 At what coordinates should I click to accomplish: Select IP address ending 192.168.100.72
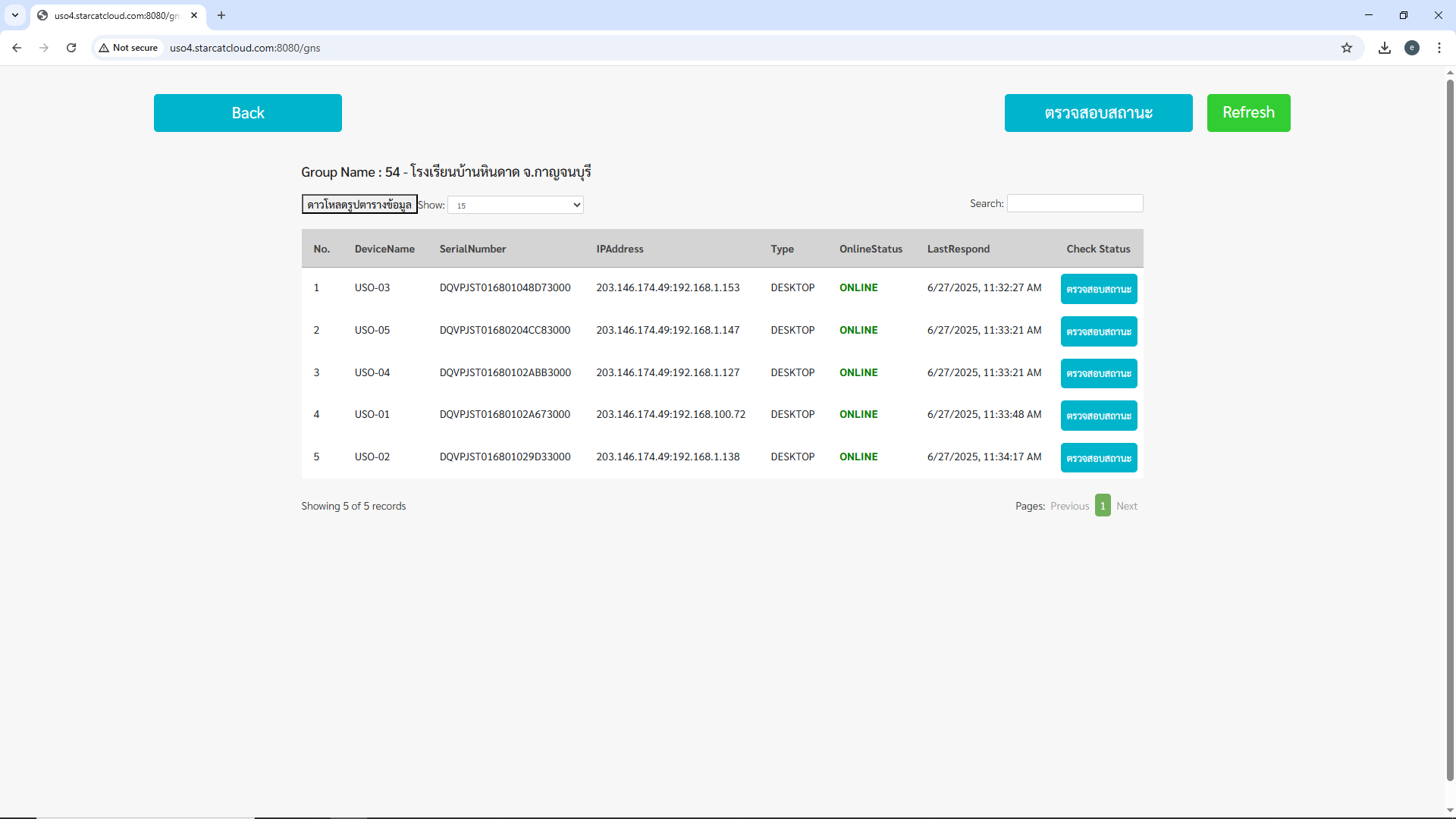click(671, 414)
